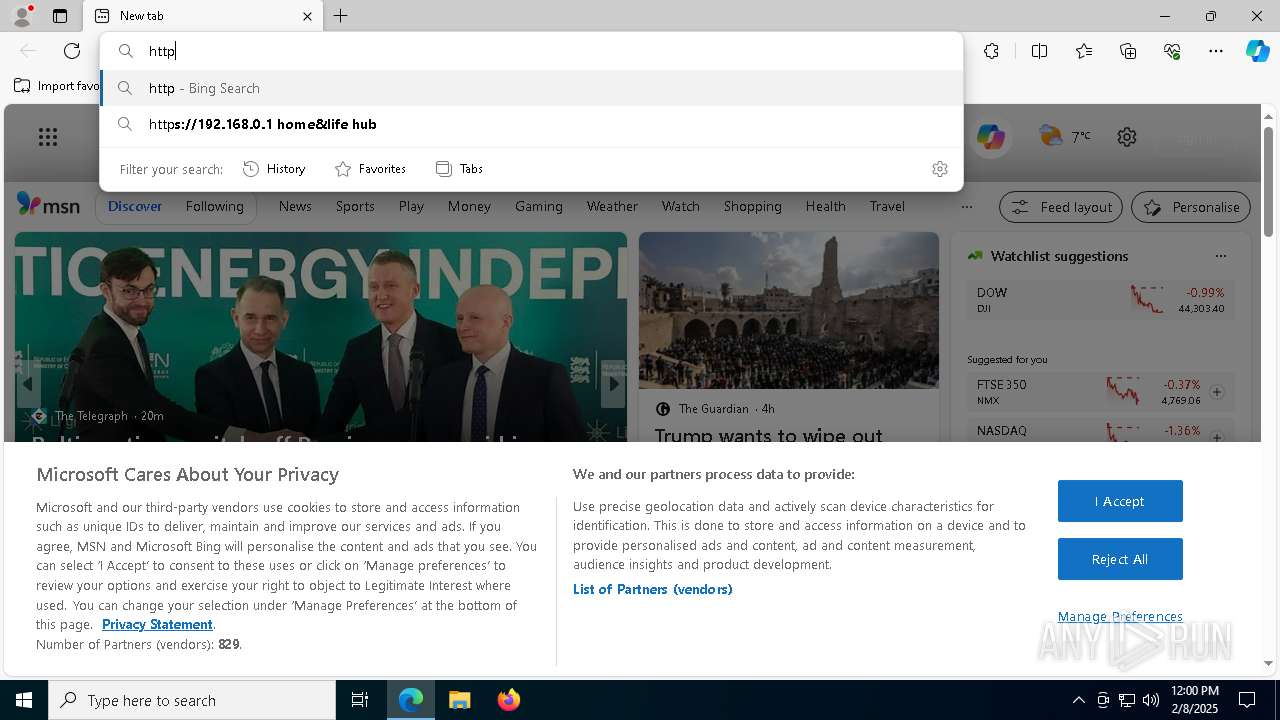The image size is (1280, 720).
Task: Close the New tab tab
Action: pos(307,16)
